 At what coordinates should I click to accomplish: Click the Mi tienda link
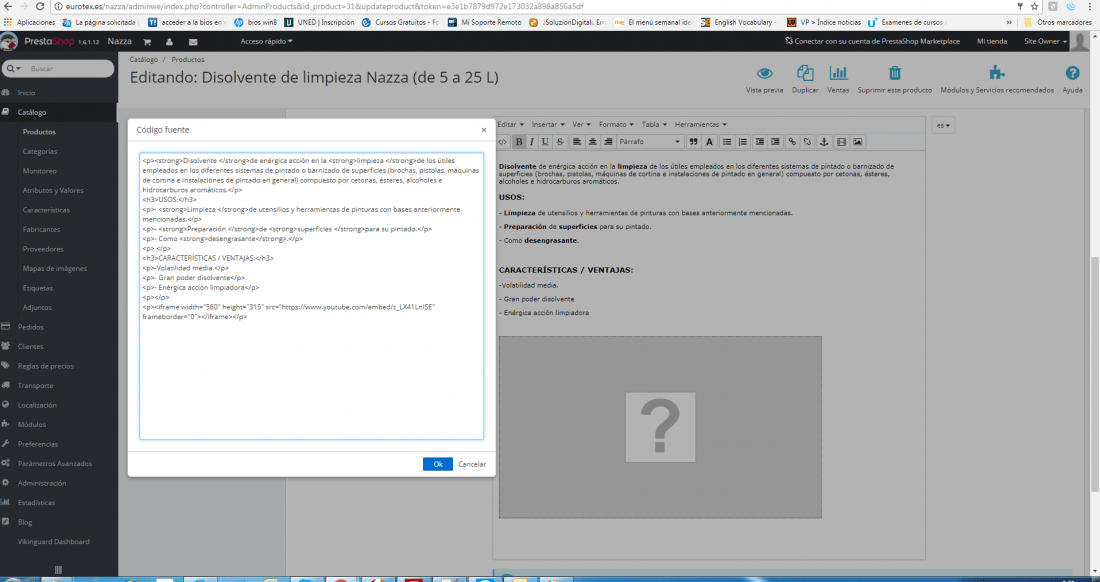pyautogui.click(x=992, y=41)
